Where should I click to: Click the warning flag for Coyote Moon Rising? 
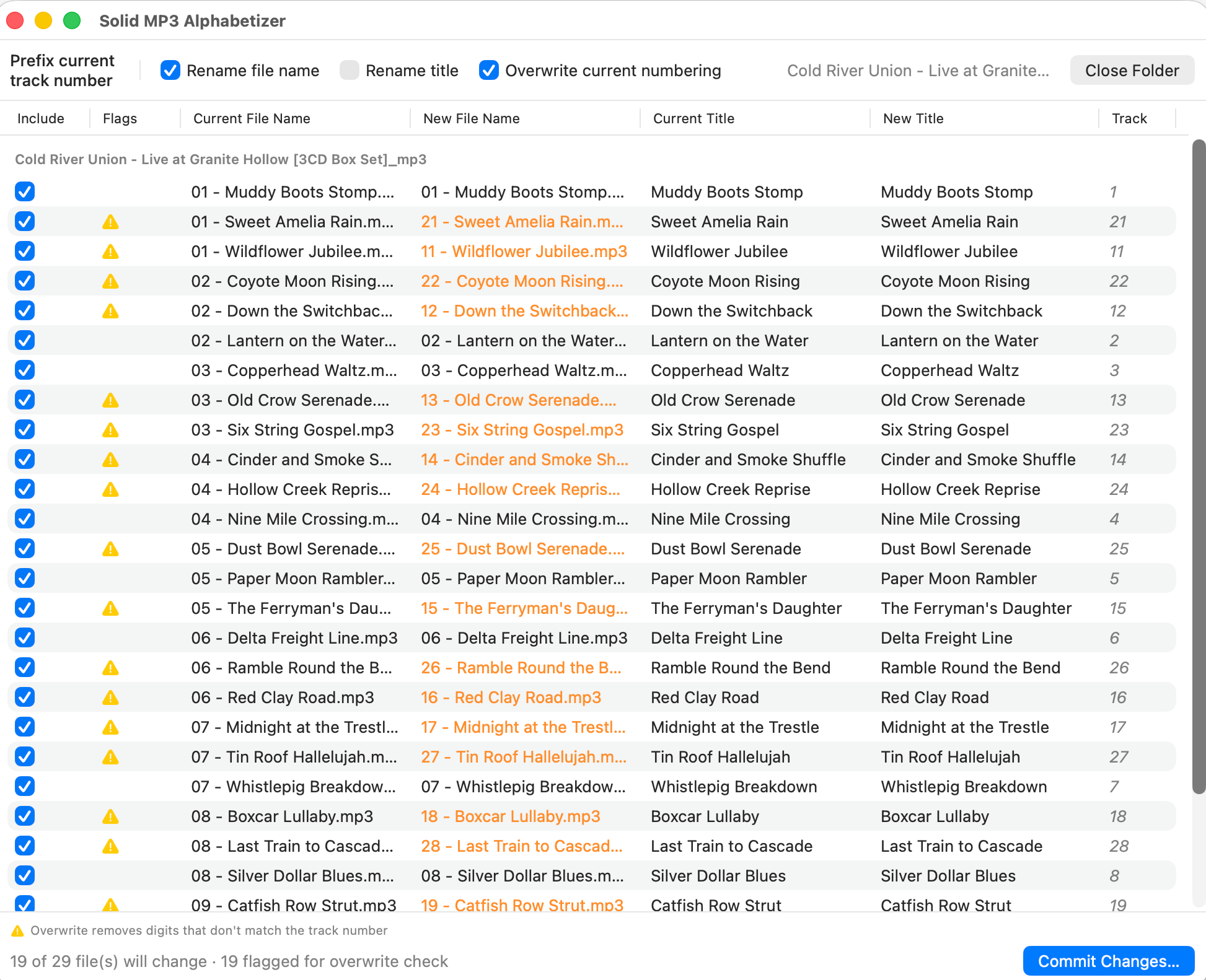110,281
